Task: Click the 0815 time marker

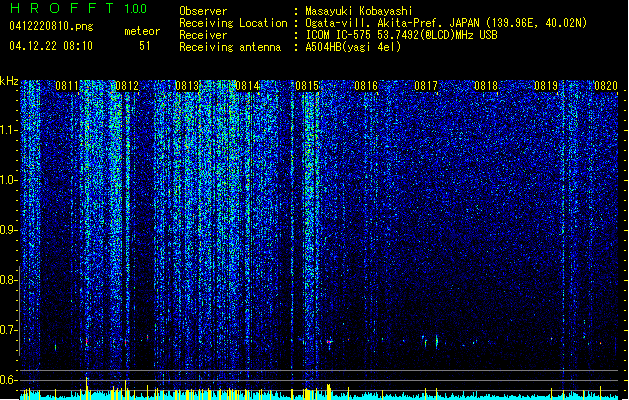Action: 307,86
